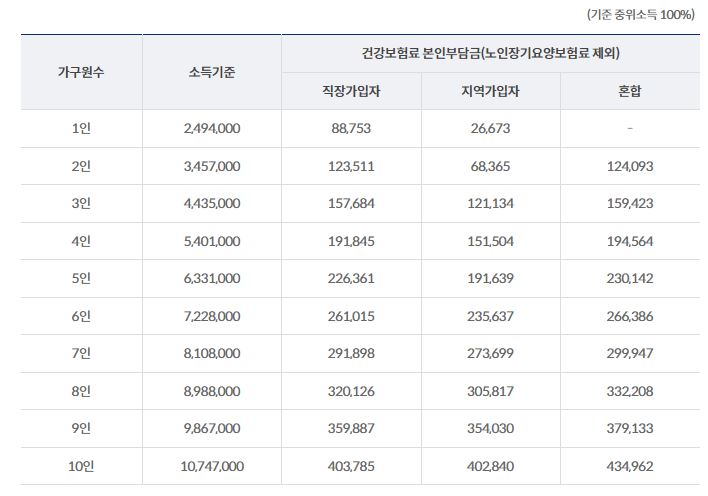
Task: Click 혼합 value 434,962
Action: (629, 466)
